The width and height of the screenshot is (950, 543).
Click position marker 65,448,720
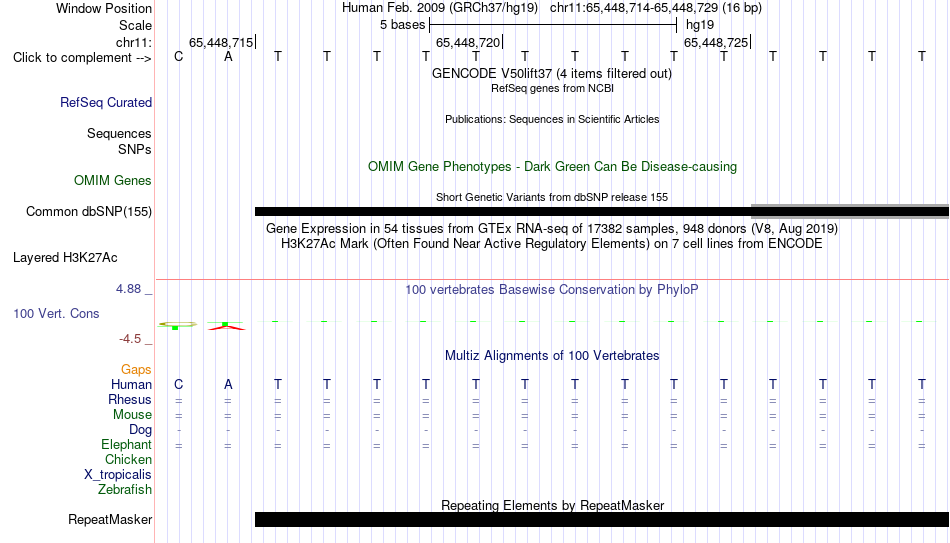click(468, 42)
